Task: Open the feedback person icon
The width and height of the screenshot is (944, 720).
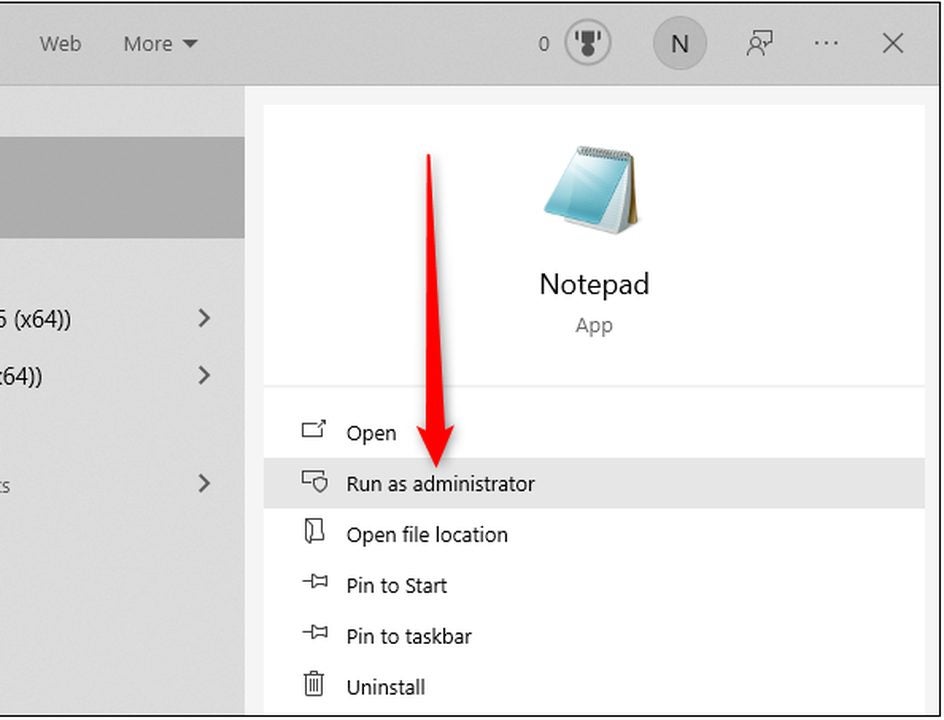Action: (x=759, y=43)
